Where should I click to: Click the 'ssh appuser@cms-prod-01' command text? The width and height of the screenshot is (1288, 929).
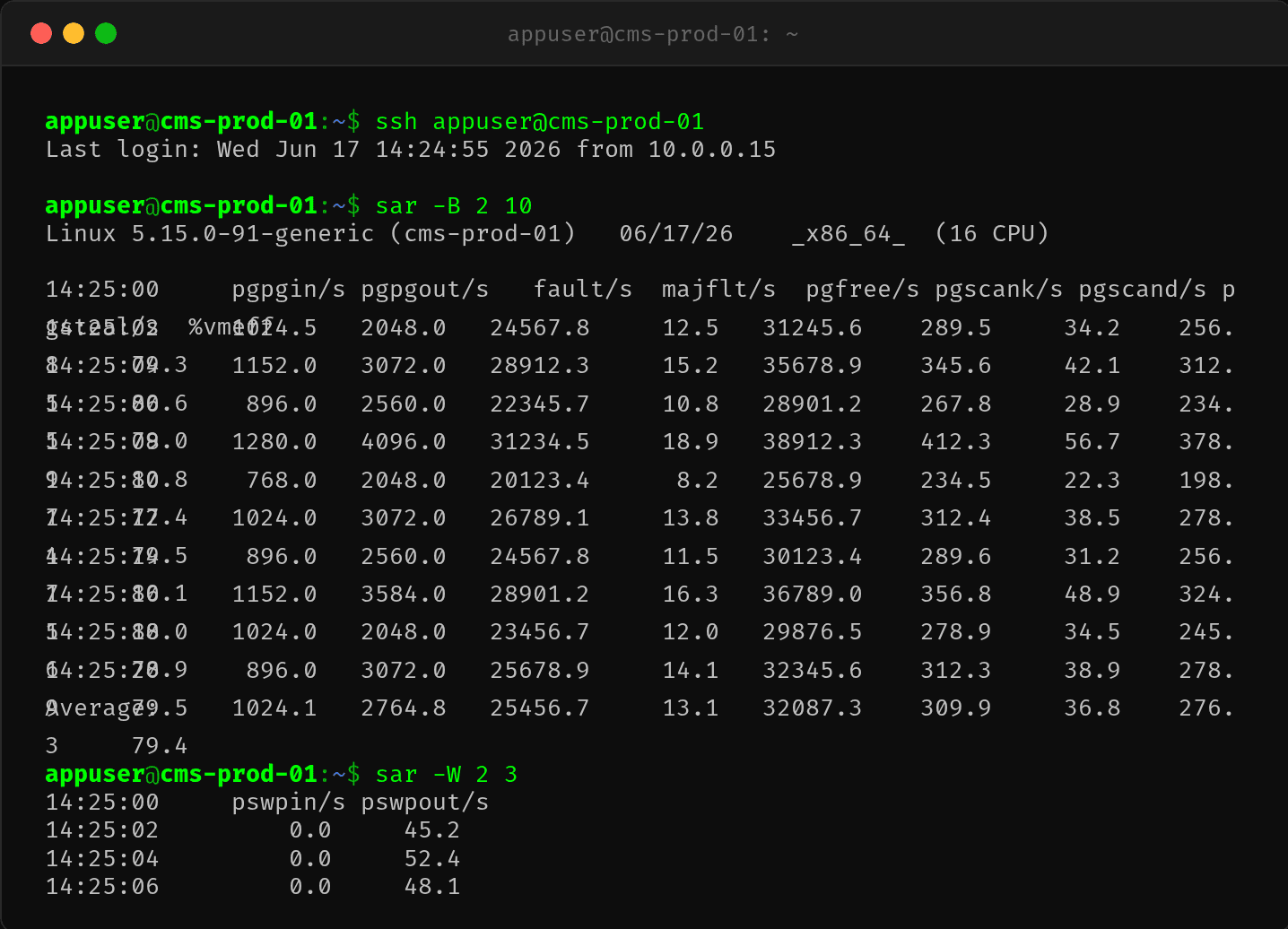[540, 121]
